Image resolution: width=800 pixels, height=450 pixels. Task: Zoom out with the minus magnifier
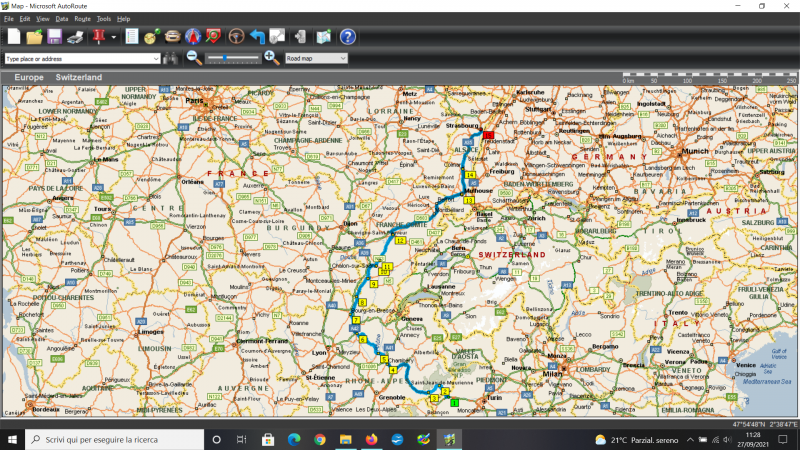coord(194,58)
